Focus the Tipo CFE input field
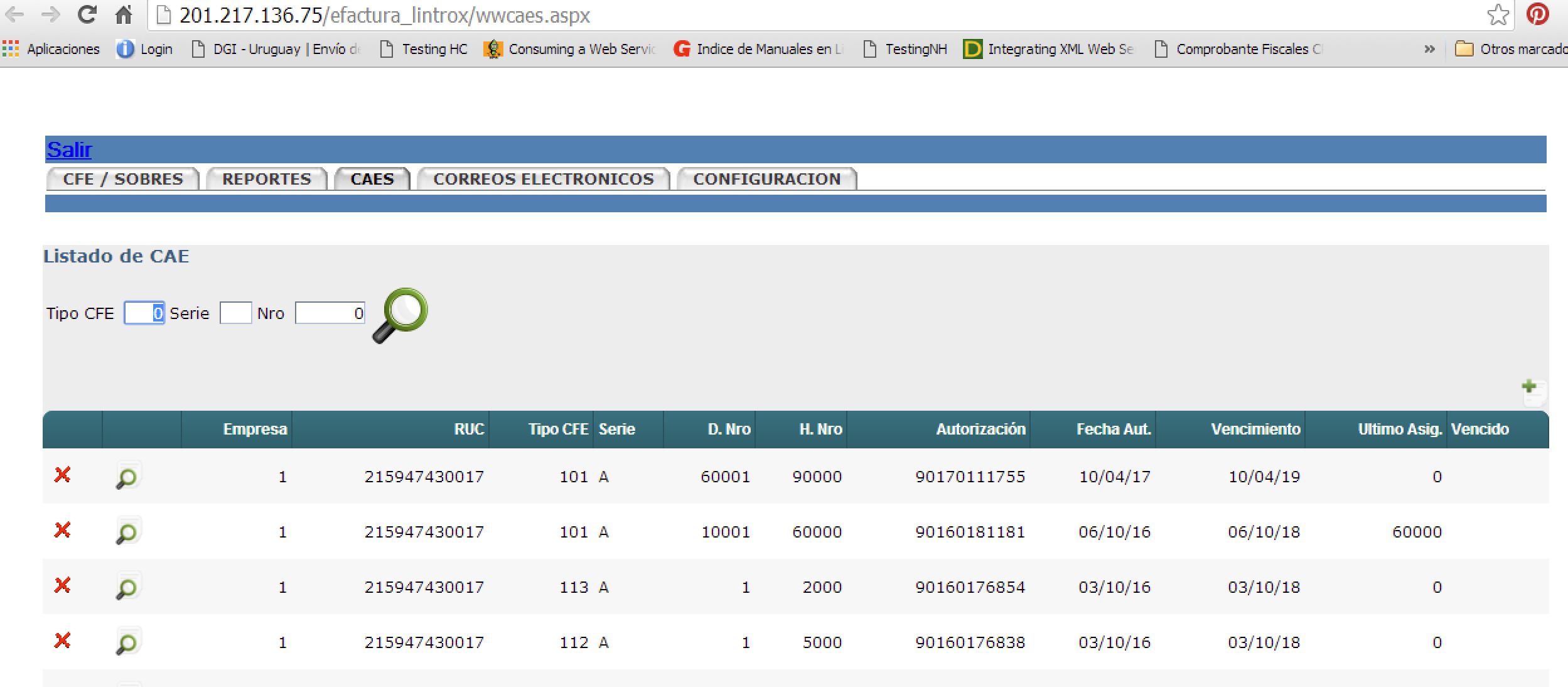Viewport: 1568px width, 687px height. 144,313
